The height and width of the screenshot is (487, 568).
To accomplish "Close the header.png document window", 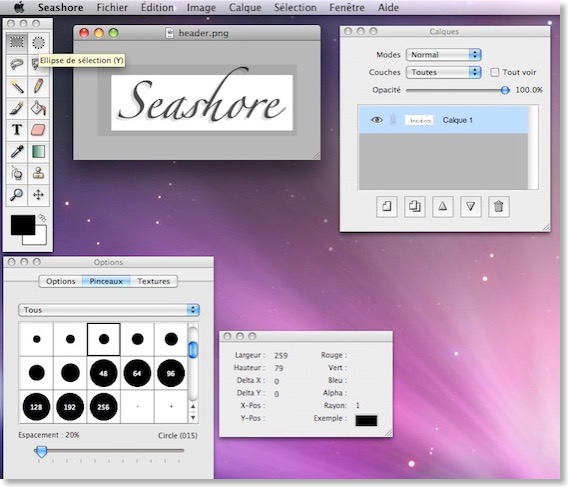I will [x=84, y=33].
